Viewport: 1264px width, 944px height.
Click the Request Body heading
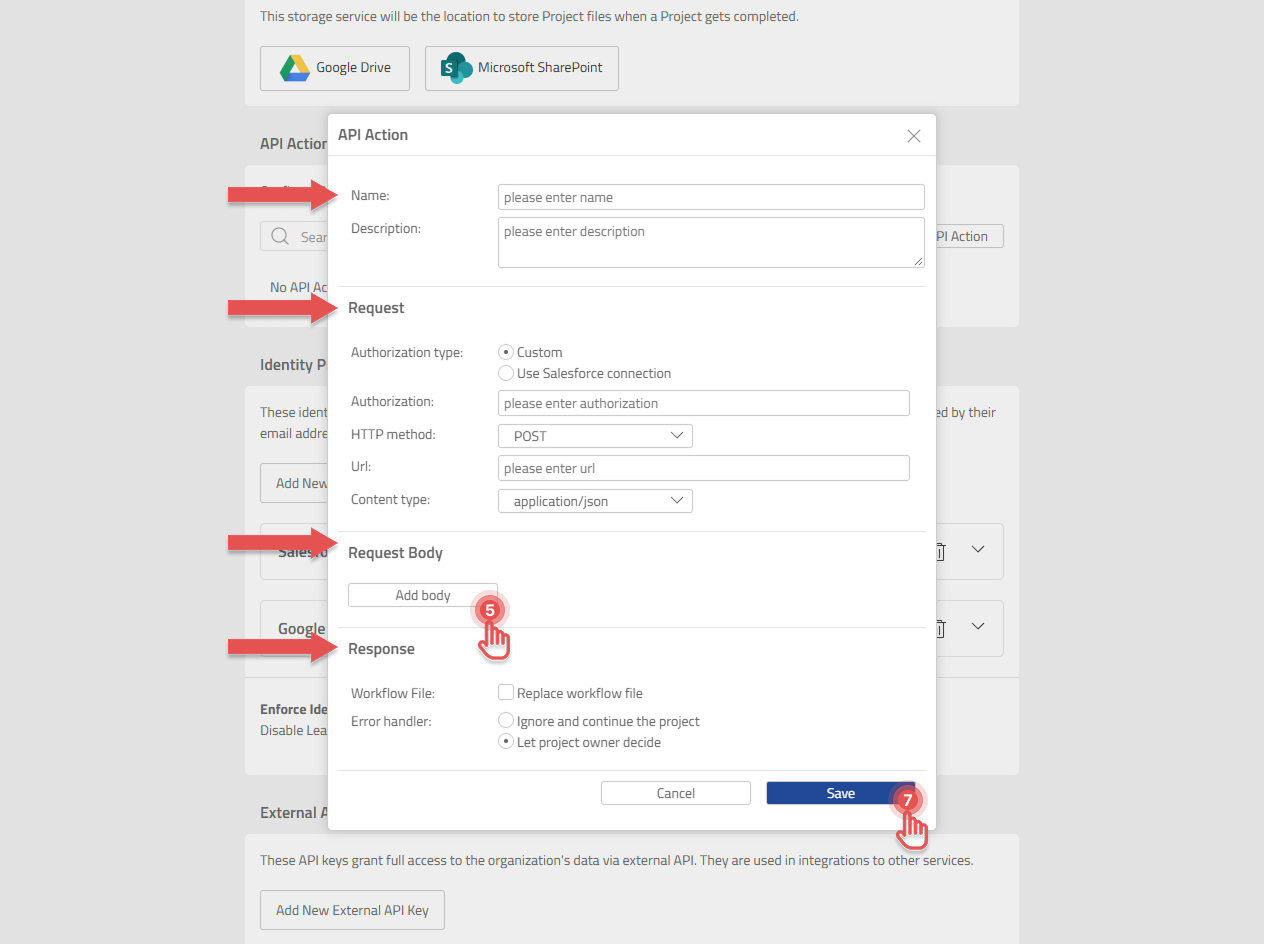point(395,553)
